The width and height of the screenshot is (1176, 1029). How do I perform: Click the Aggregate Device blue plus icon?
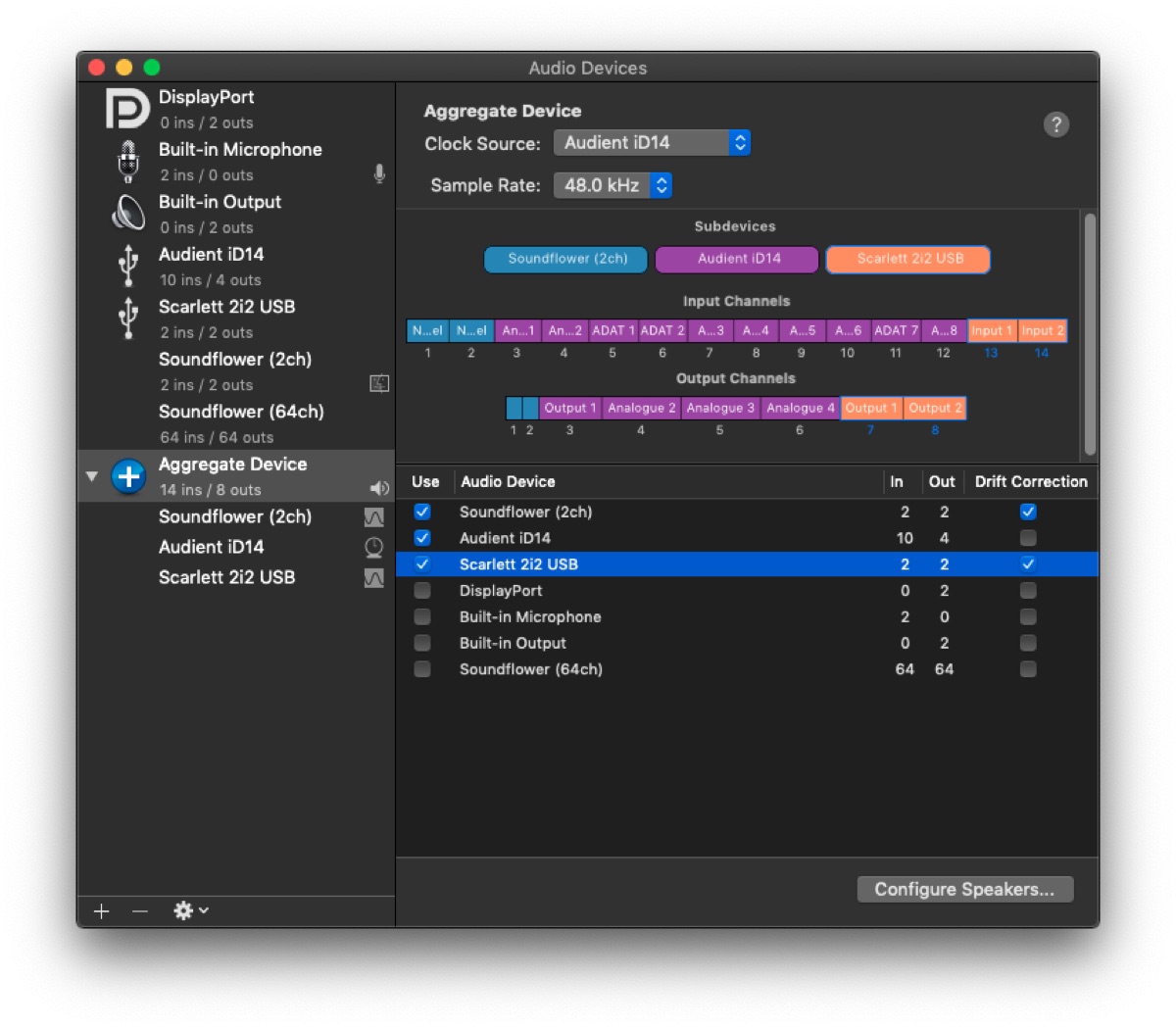click(x=128, y=476)
